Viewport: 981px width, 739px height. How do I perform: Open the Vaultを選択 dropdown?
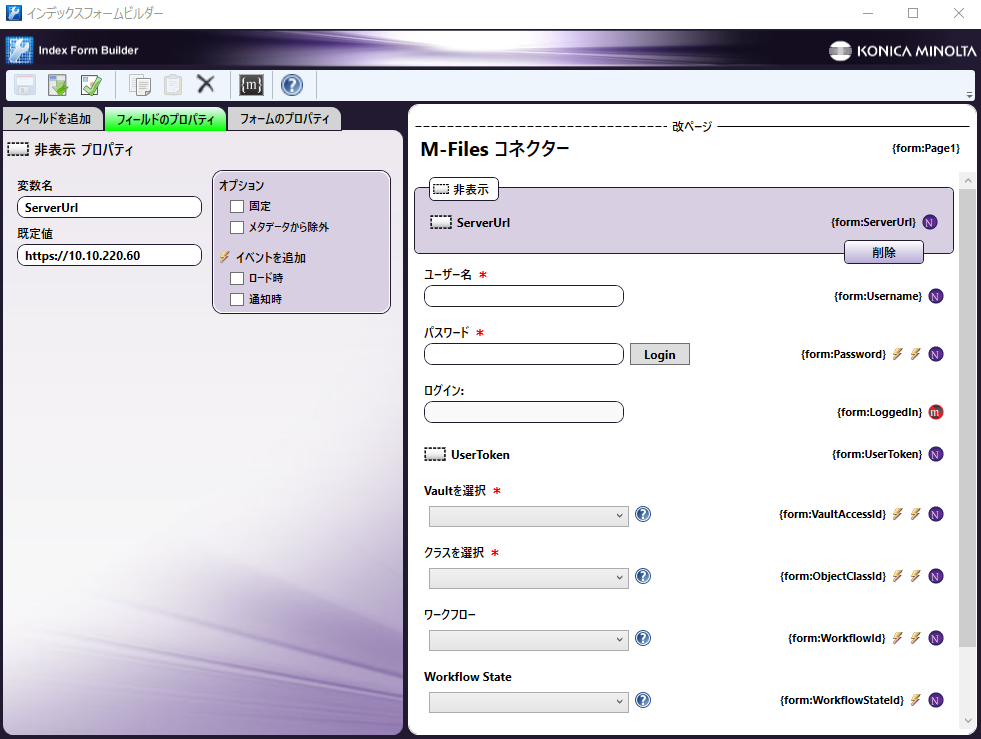pos(529,516)
